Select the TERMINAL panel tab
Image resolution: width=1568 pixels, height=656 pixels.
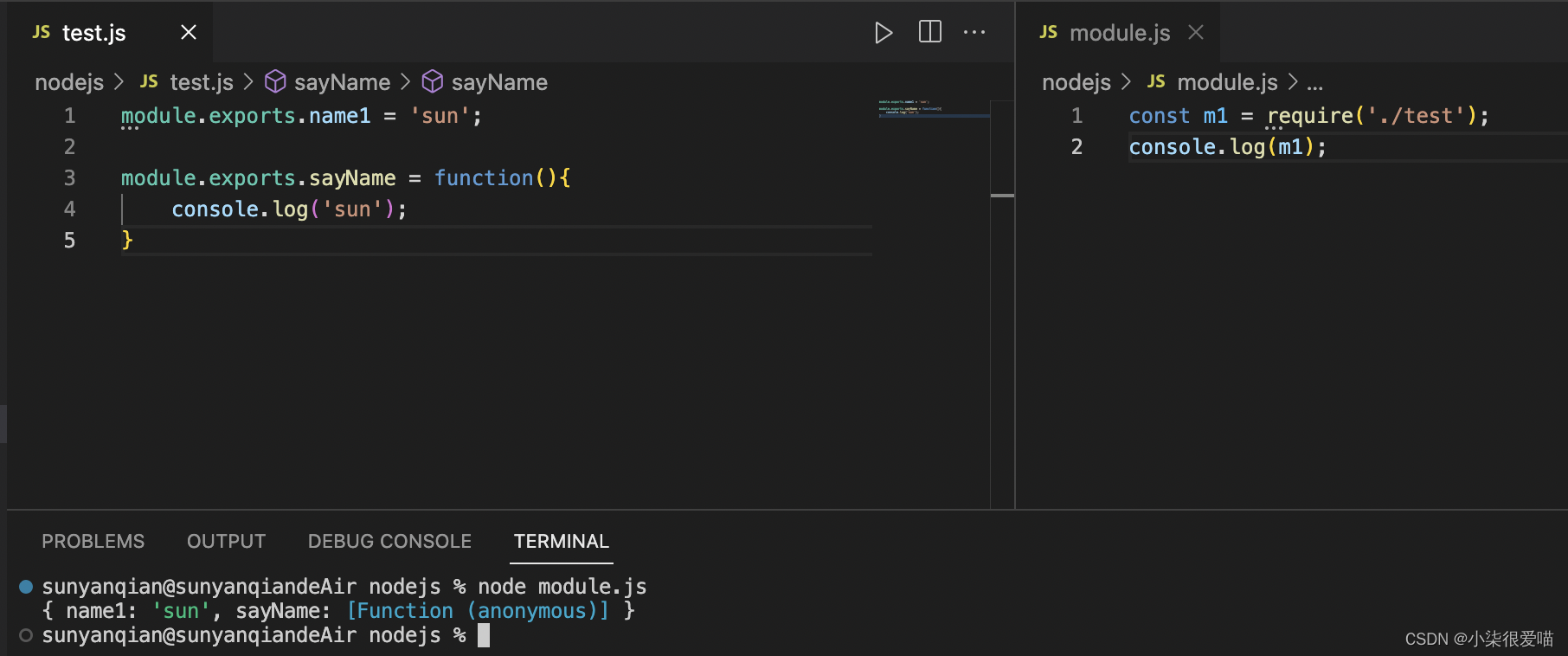point(561,542)
